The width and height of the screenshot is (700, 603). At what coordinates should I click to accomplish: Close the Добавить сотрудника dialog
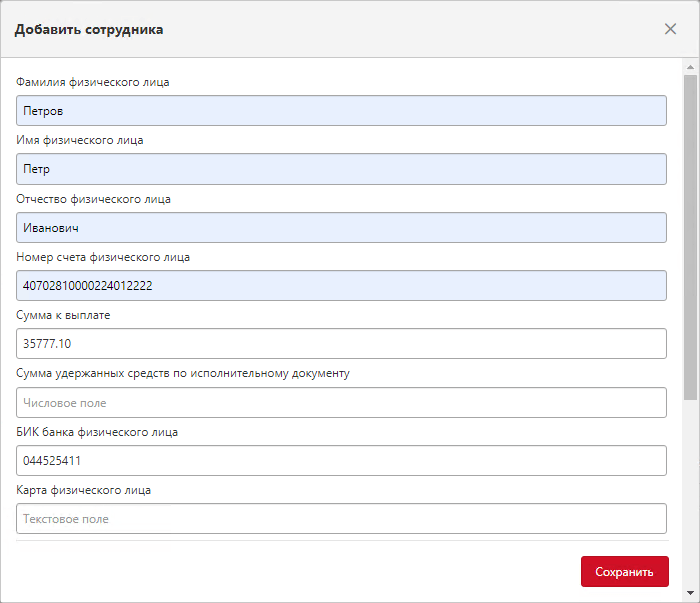click(670, 29)
